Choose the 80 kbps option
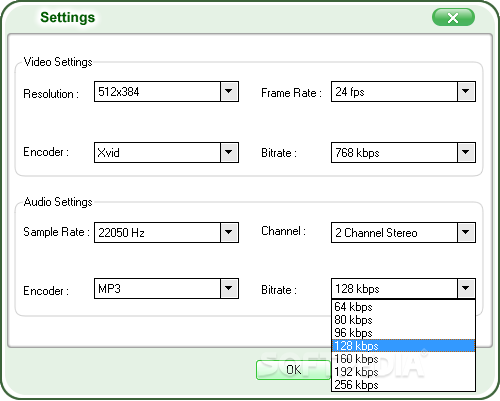The width and height of the screenshot is (500, 401). click(403, 320)
